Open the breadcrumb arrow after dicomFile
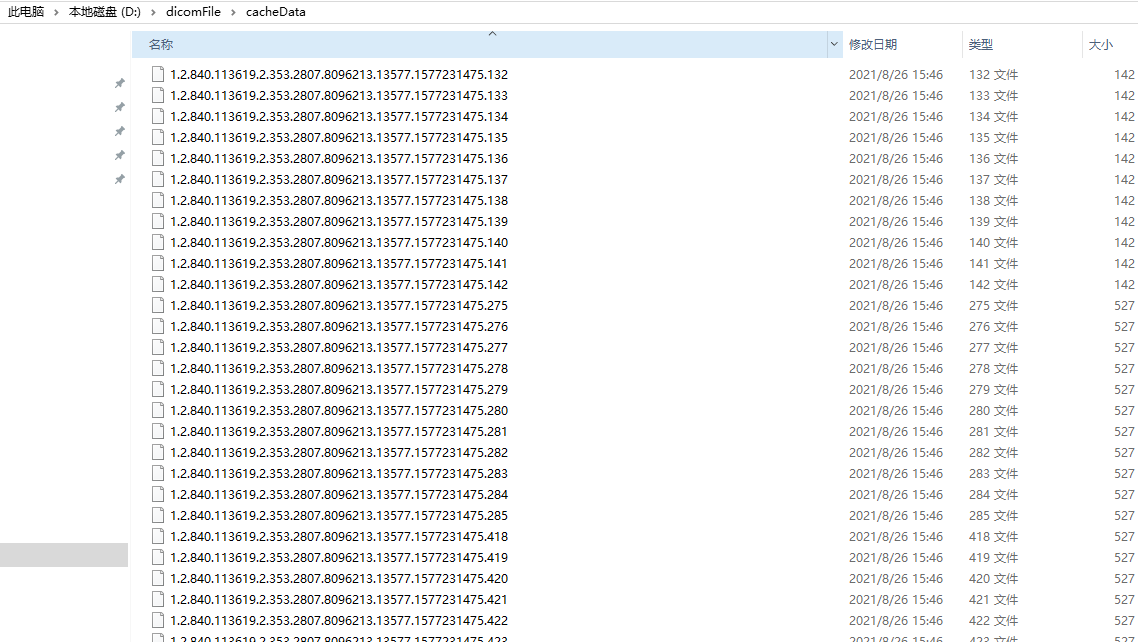1138x642 pixels. tap(232, 12)
